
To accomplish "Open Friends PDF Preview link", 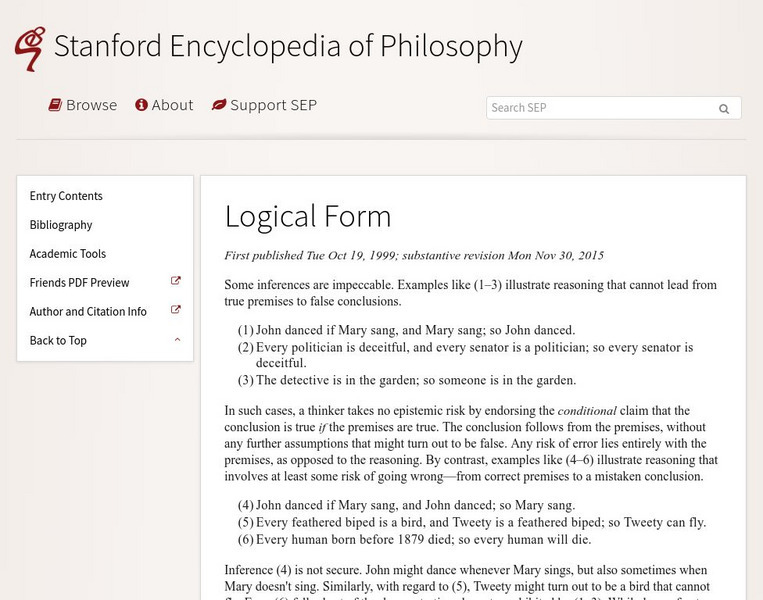I will point(79,283).
